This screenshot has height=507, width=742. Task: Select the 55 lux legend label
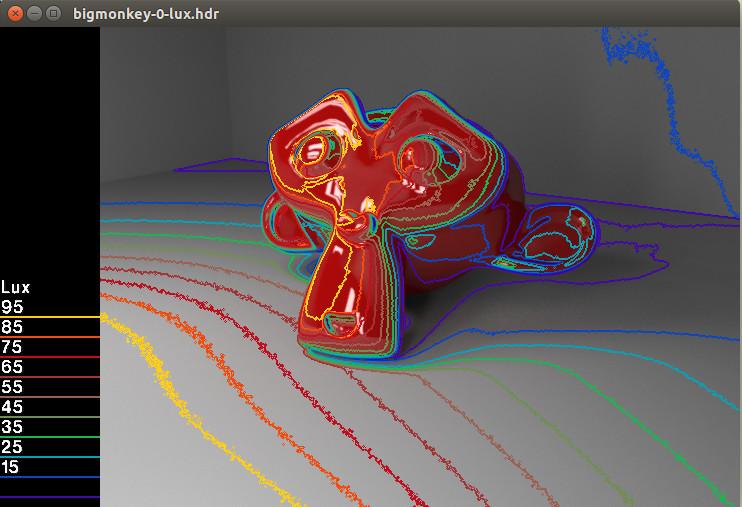[12, 387]
